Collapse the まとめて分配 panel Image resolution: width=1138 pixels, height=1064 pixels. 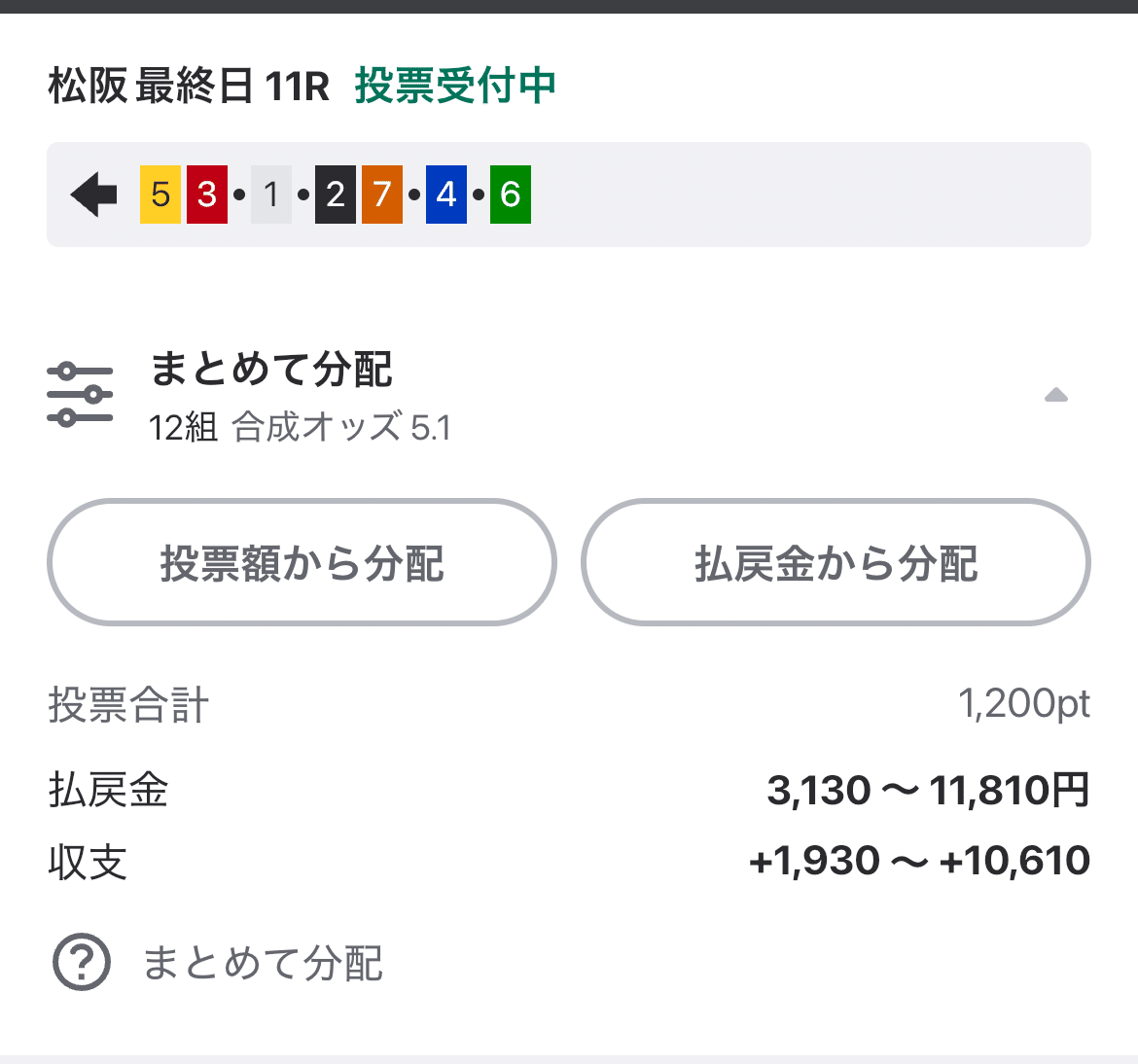click(x=1056, y=395)
